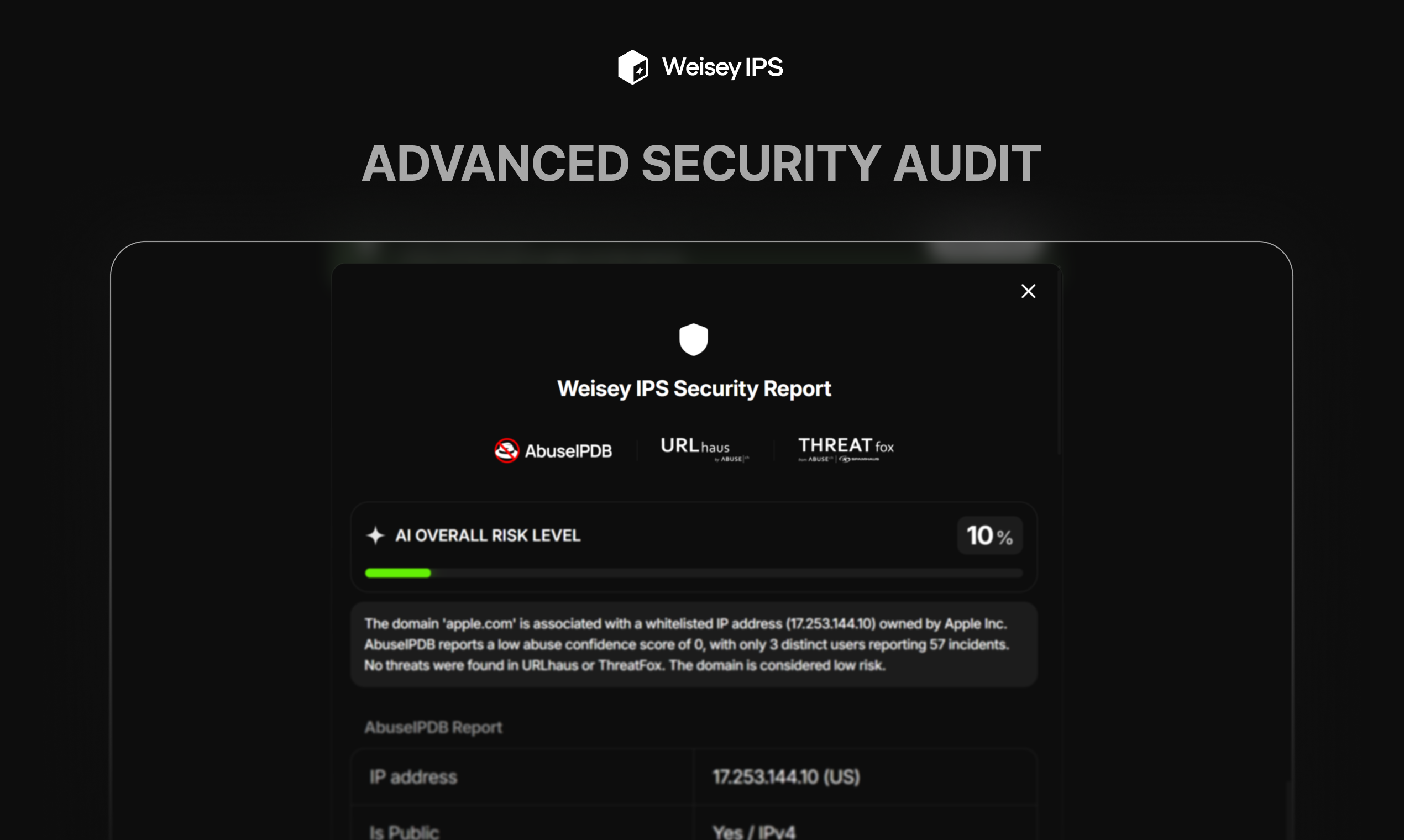Click the abuse.ch badge under URLhaus

731,459
